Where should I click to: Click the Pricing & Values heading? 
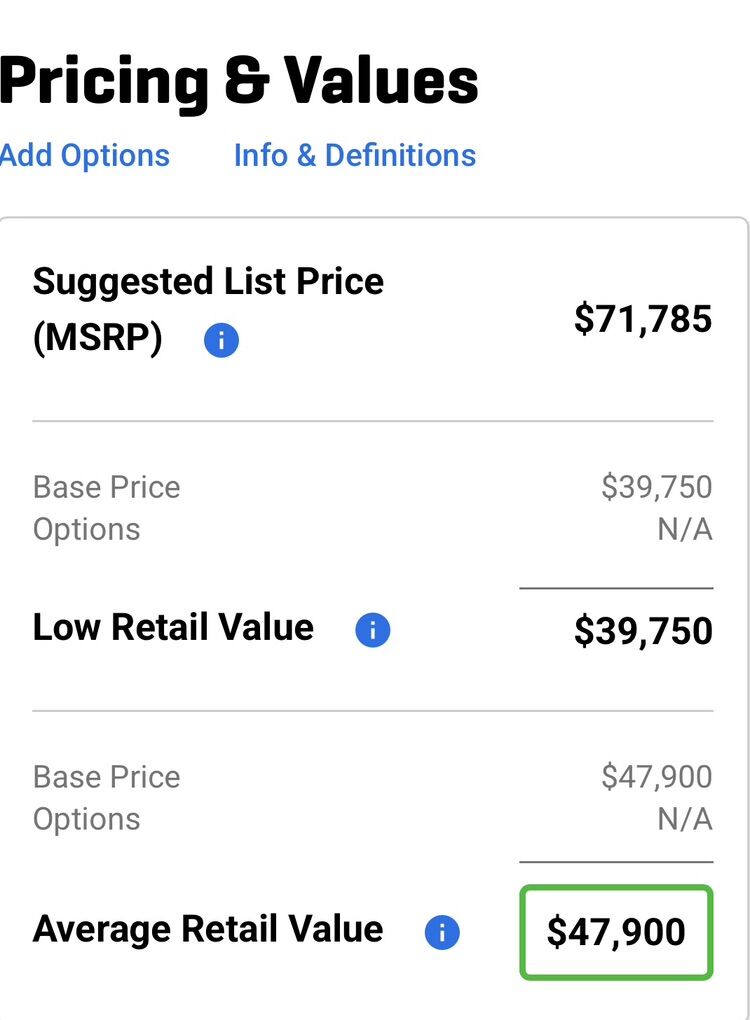pyautogui.click(x=238, y=80)
